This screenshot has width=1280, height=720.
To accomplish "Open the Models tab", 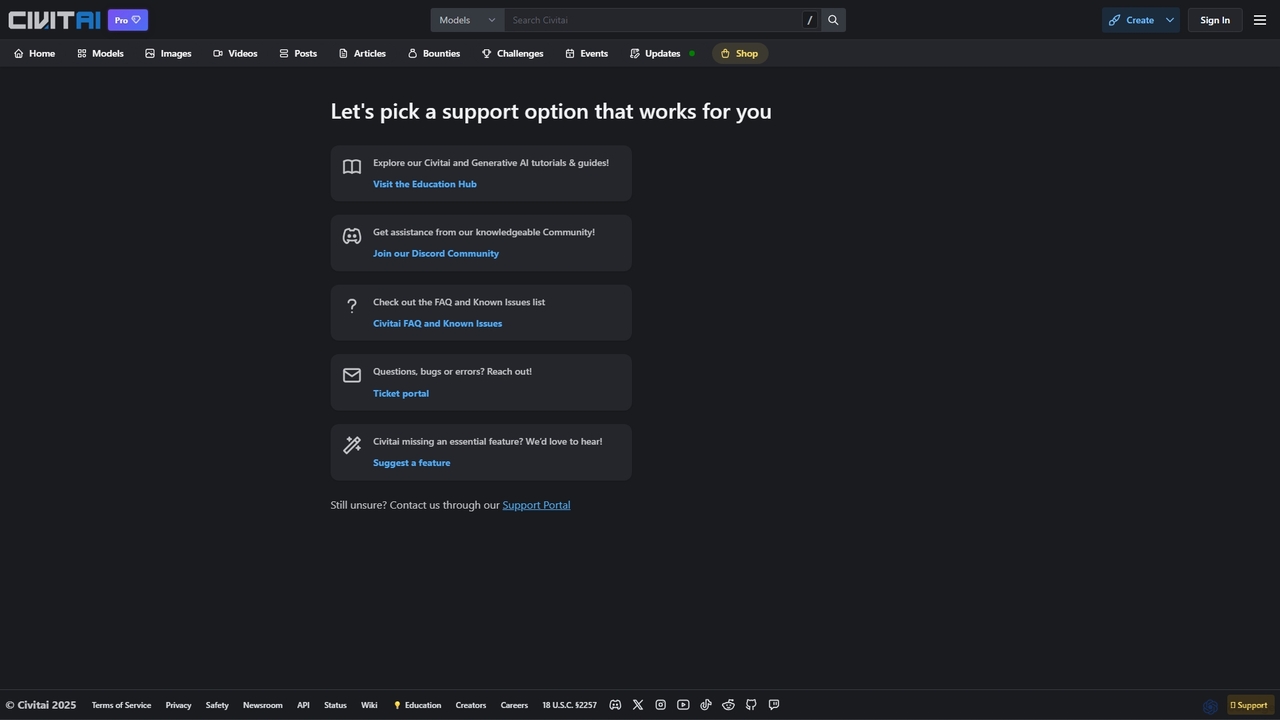I will point(100,53).
